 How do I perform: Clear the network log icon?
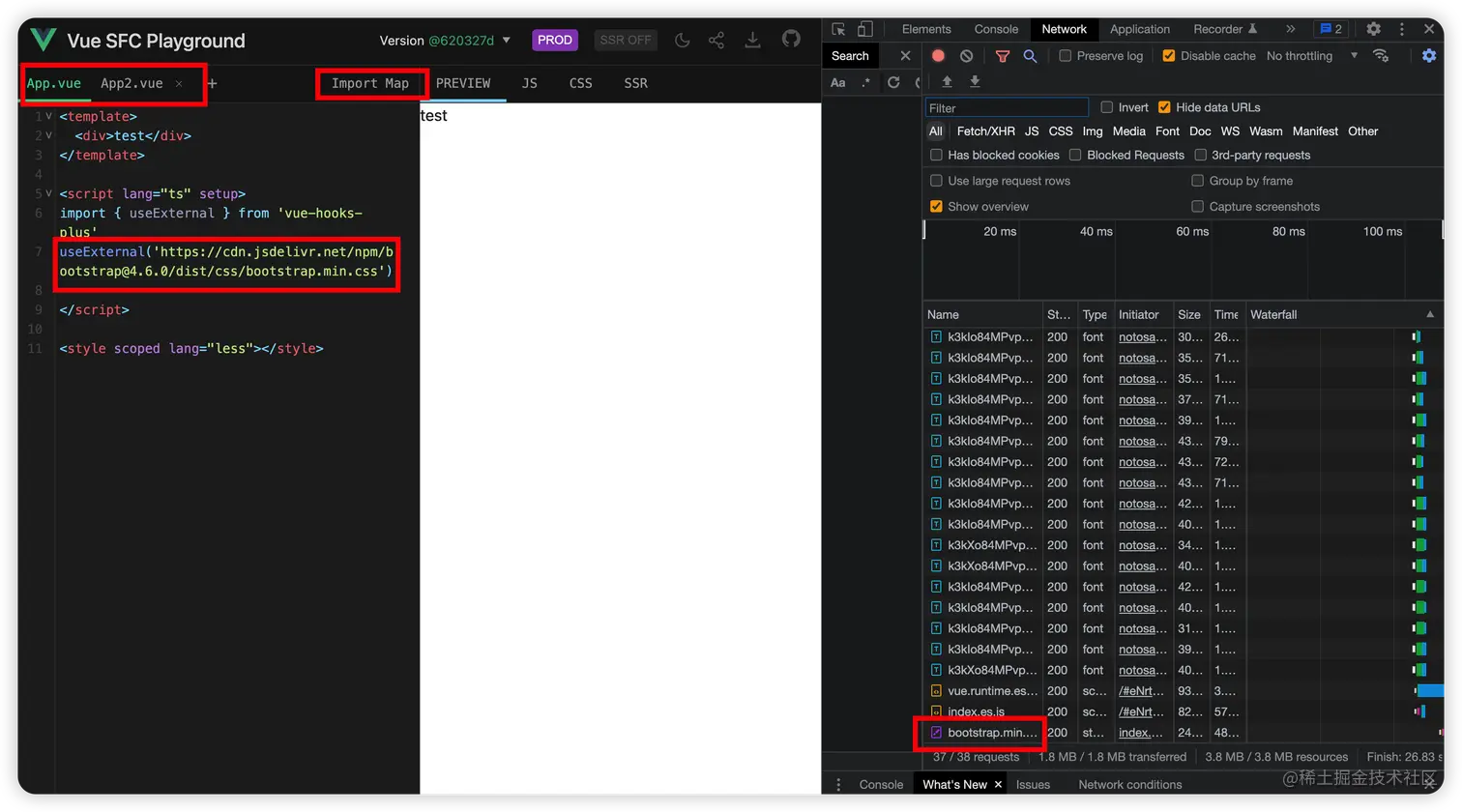pyautogui.click(x=966, y=56)
